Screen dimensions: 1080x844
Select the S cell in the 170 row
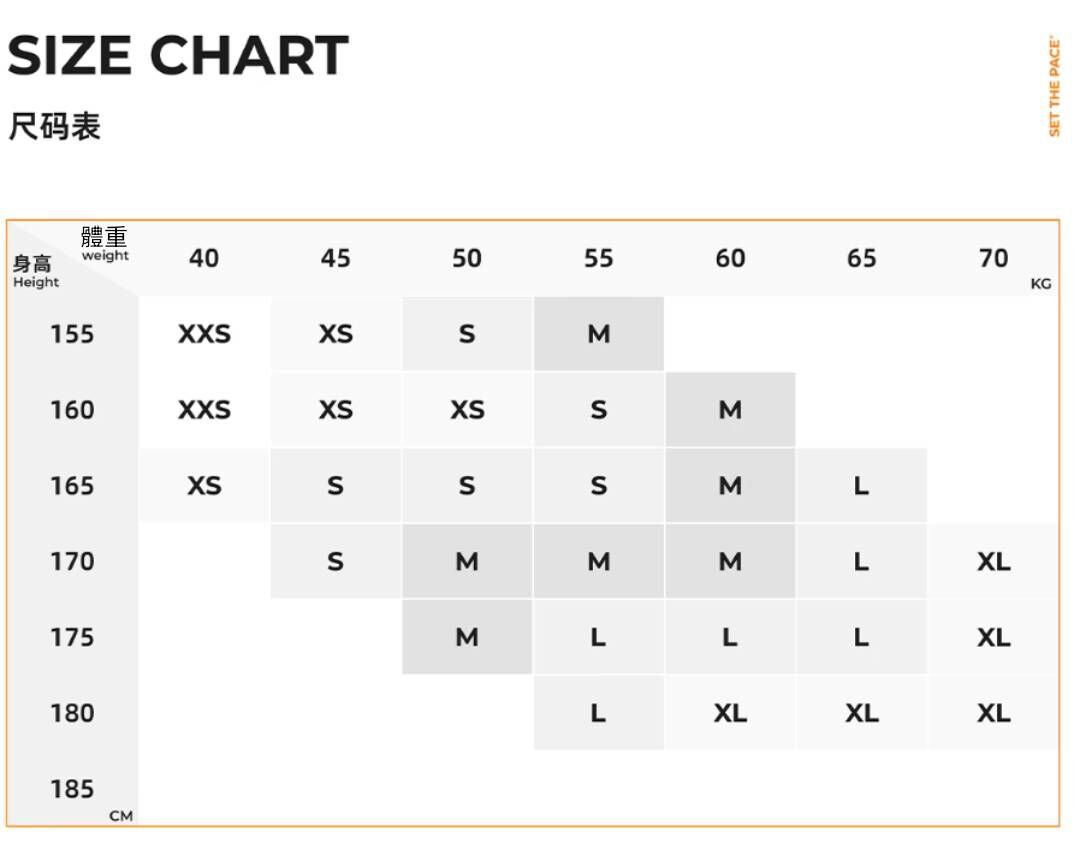point(335,562)
